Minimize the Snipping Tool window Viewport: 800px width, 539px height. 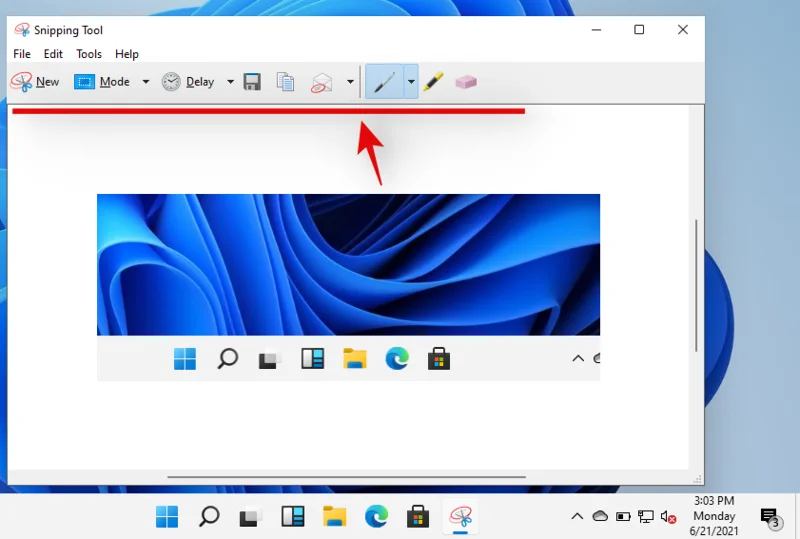point(596,30)
